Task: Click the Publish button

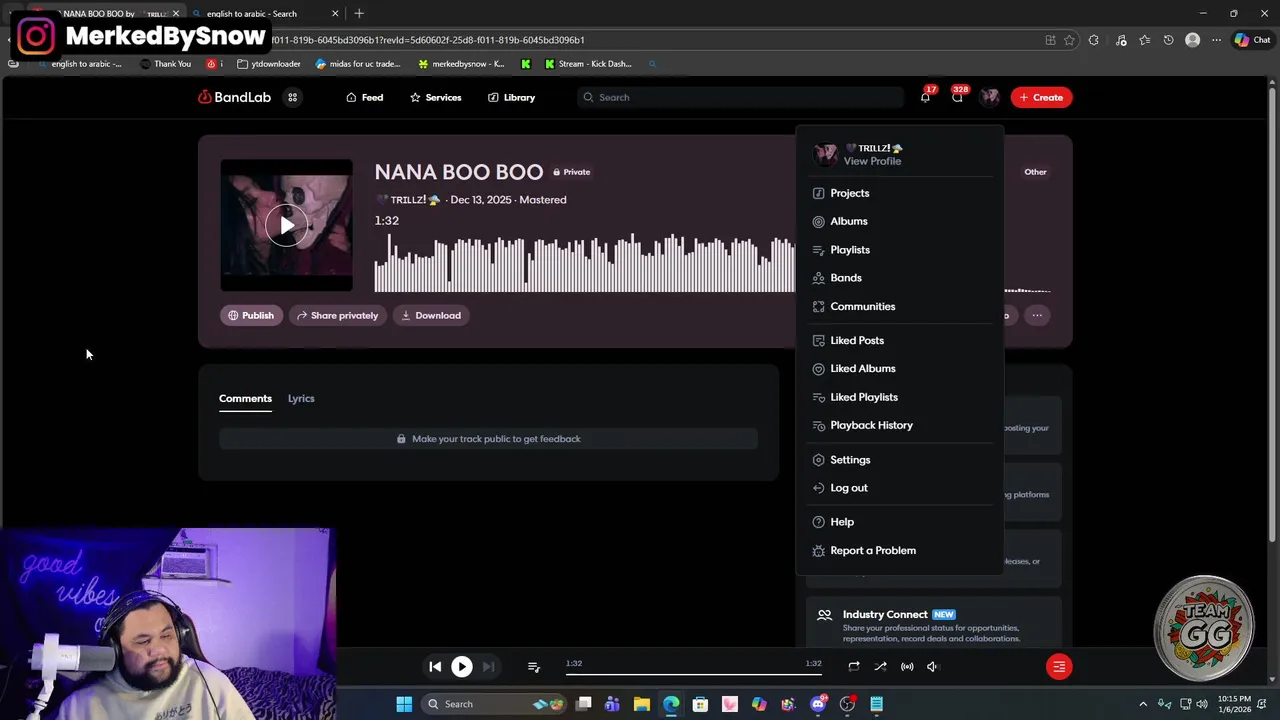Action: click(251, 315)
